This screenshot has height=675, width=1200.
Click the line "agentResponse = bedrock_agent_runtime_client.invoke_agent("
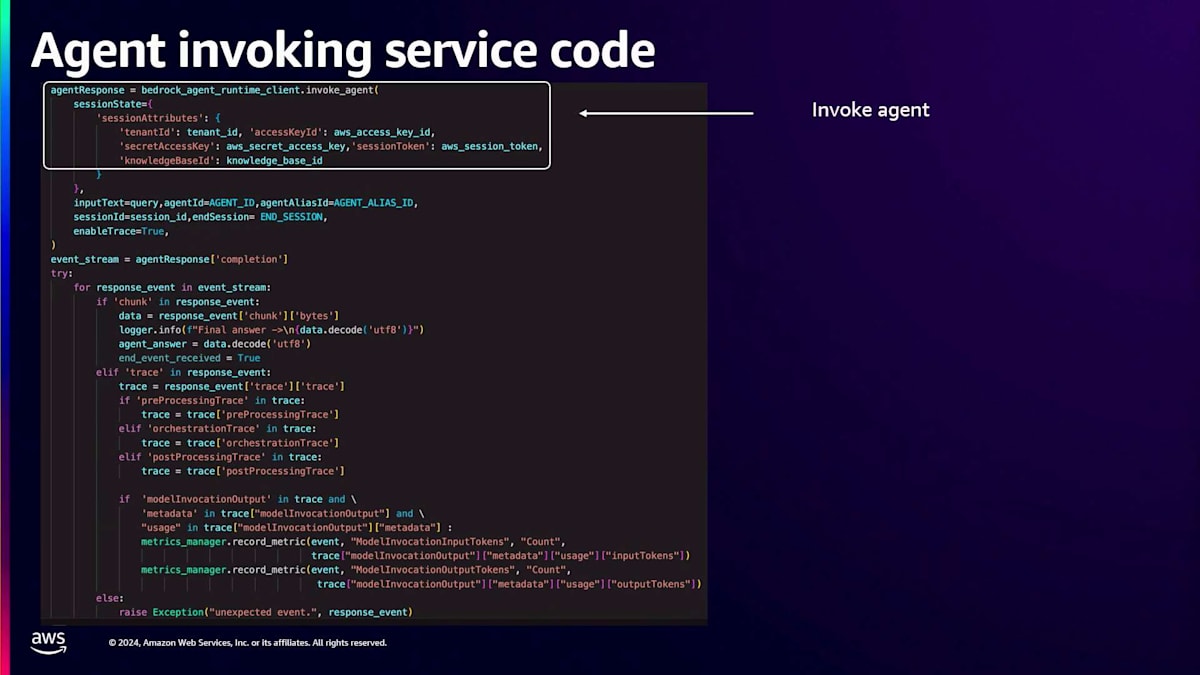click(215, 90)
